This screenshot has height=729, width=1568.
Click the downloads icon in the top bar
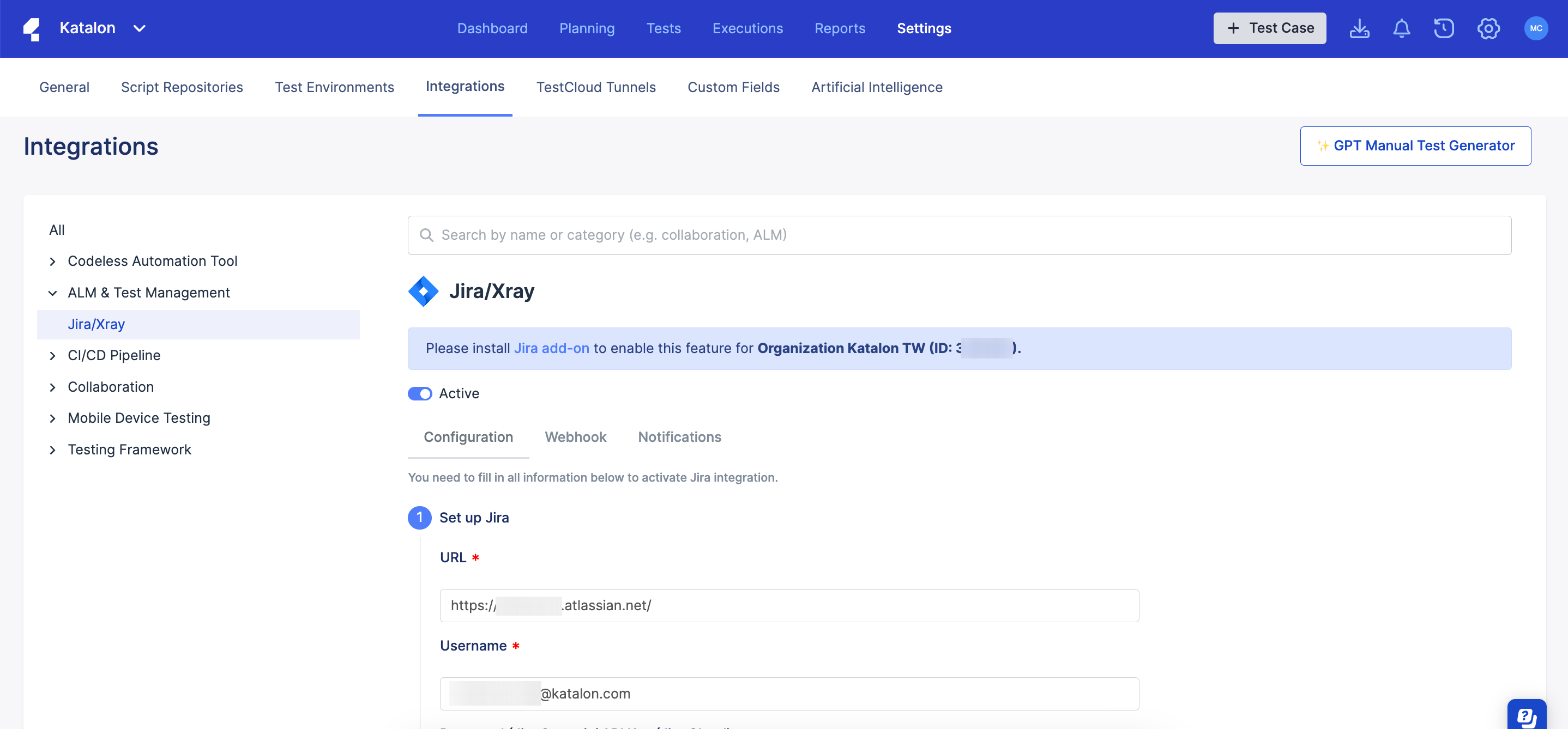click(x=1359, y=28)
